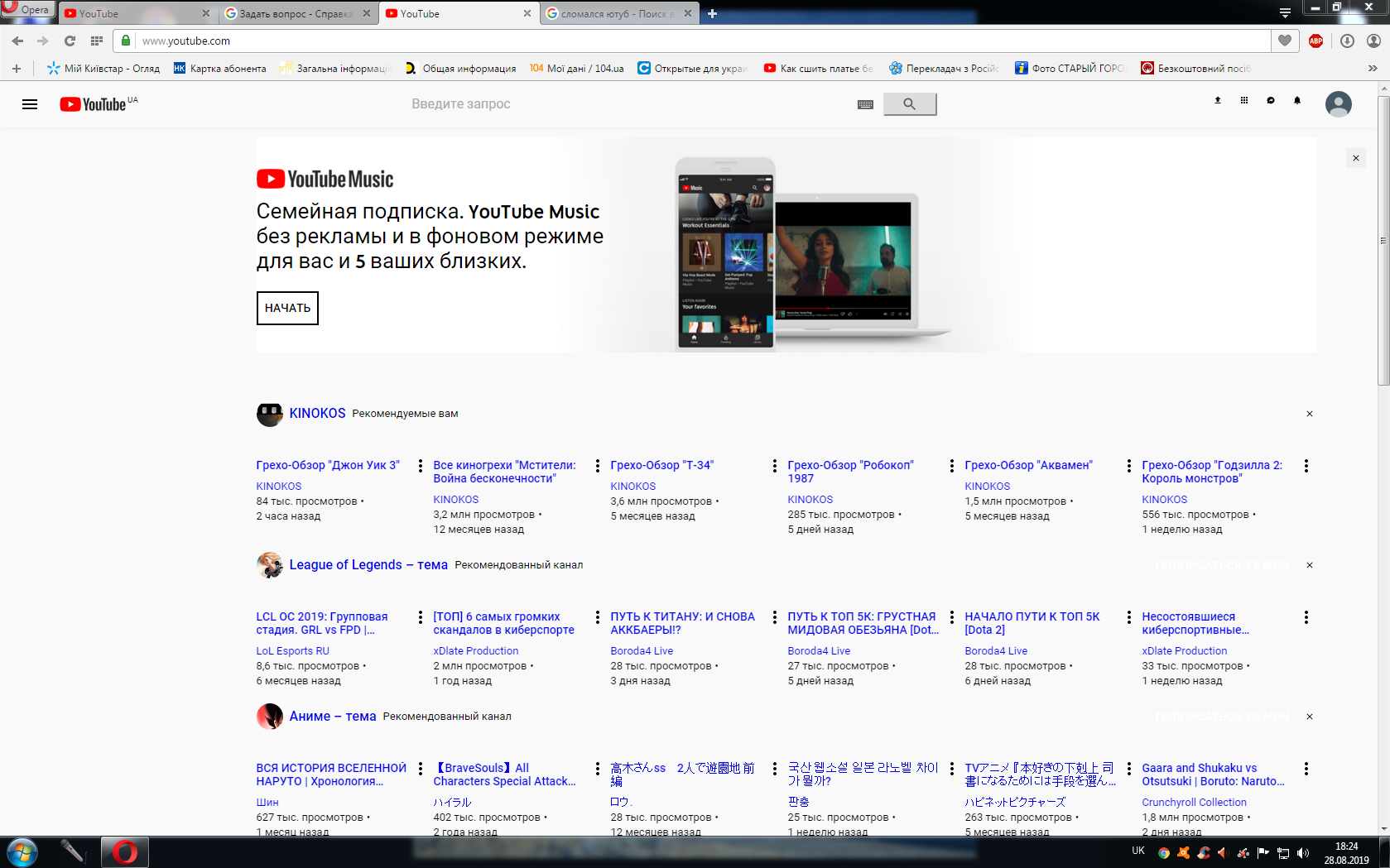Open "Gaara and Shukaku vs Otsutsuki" video
The width and height of the screenshot is (1390, 868).
[x=1213, y=774]
